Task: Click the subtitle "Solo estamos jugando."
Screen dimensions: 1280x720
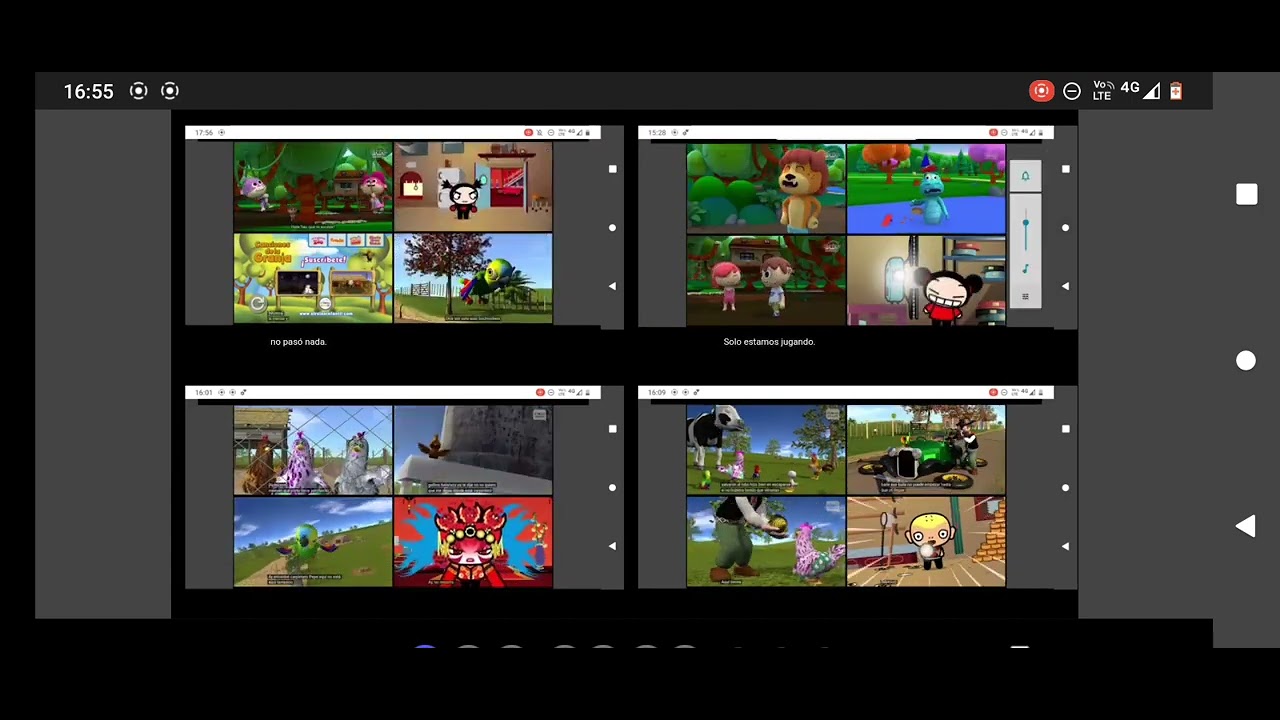Action: click(769, 342)
